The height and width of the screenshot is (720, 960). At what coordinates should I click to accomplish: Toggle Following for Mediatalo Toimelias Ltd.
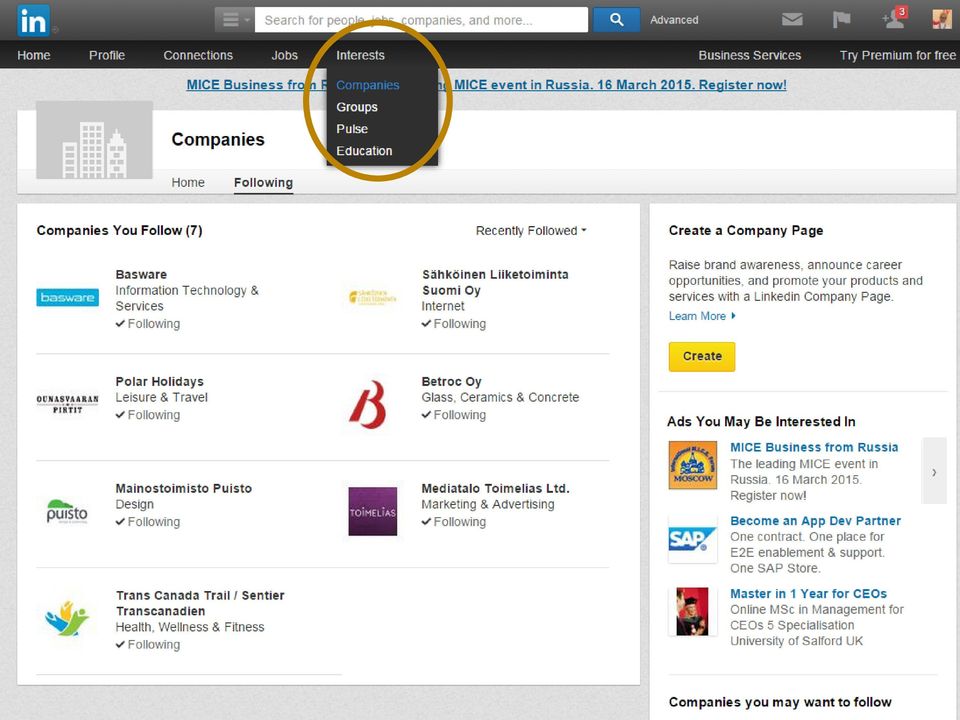[x=454, y=522]
